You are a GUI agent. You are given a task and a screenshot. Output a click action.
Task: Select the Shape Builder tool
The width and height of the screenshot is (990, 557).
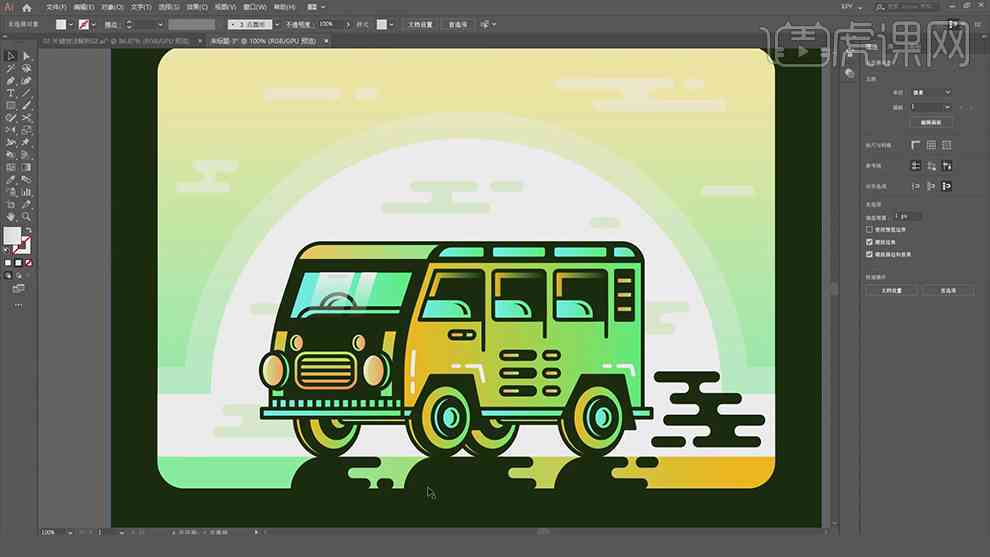pos(11,155)
